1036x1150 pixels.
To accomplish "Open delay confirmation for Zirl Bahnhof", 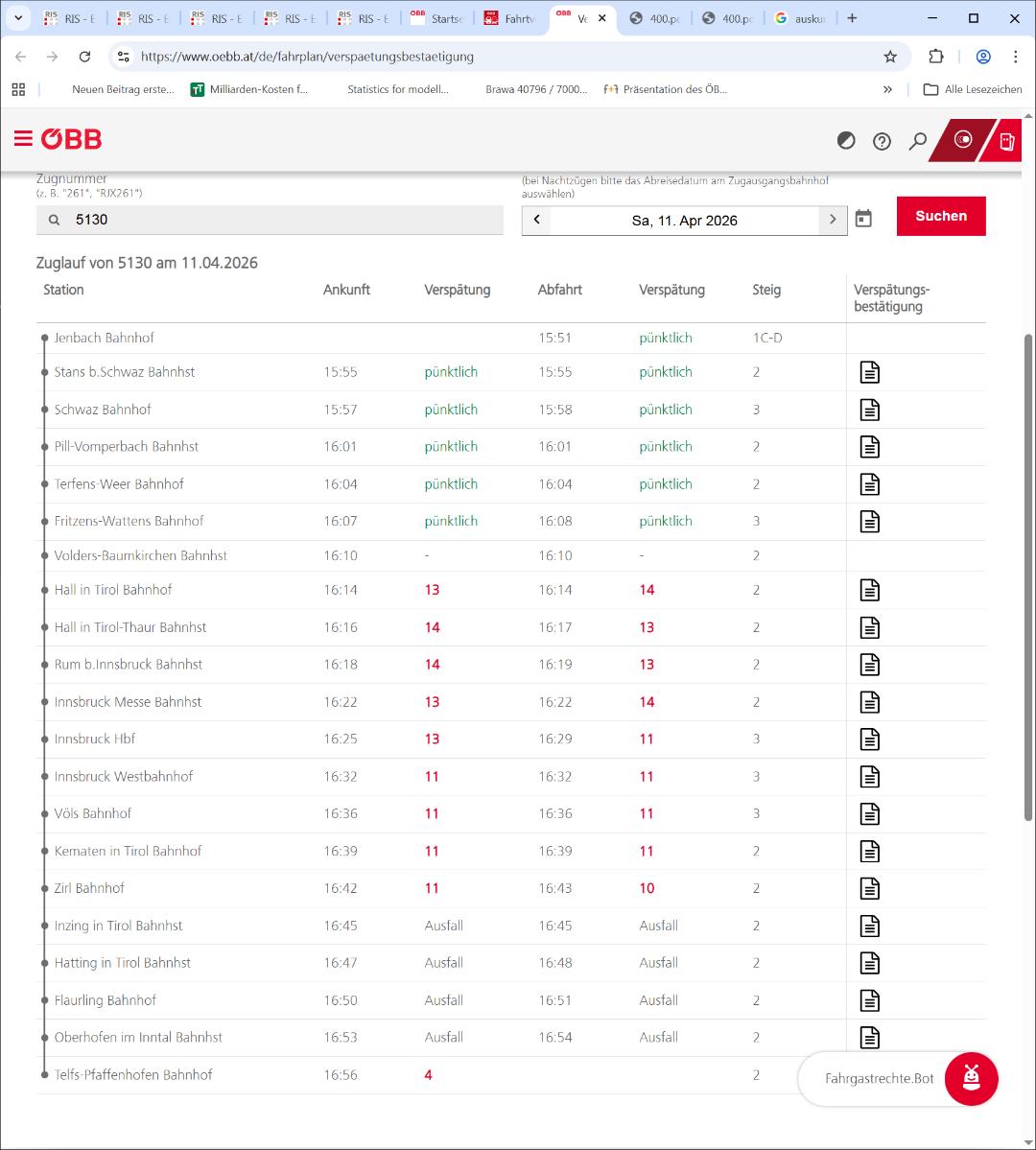I will (x=869, y=888).
